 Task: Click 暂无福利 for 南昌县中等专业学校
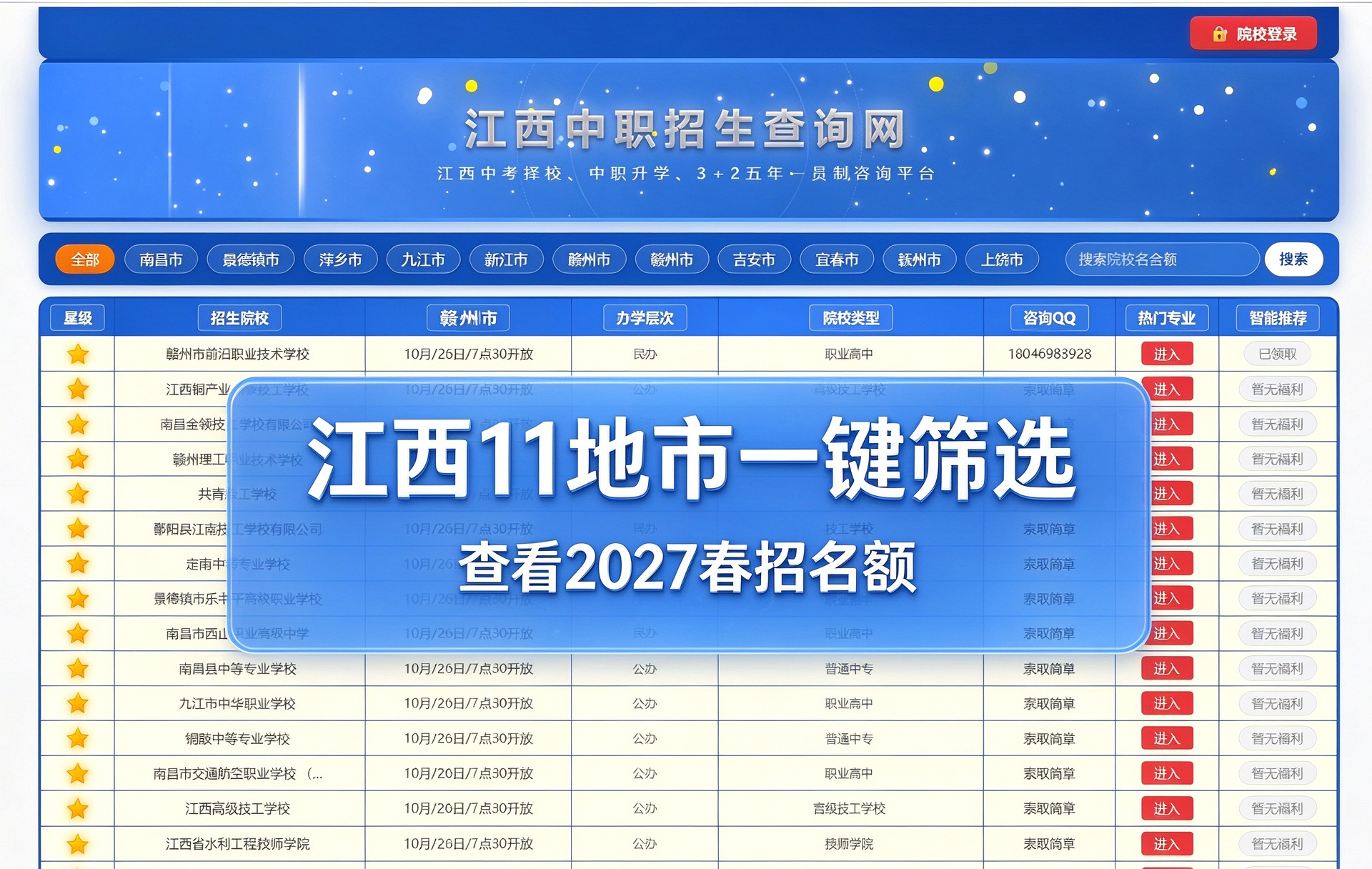click(1278, 669)
